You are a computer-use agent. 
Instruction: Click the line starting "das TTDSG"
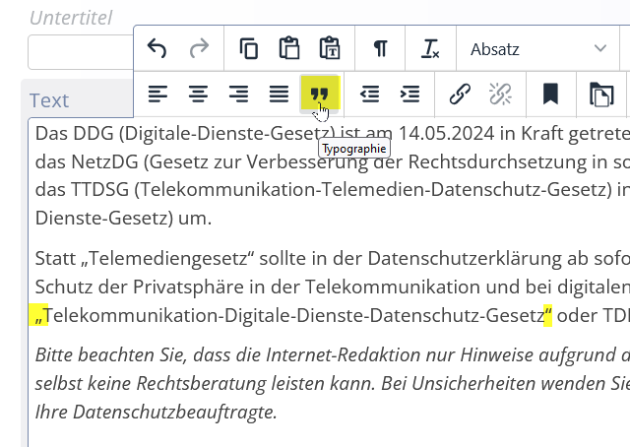[332, 190]
